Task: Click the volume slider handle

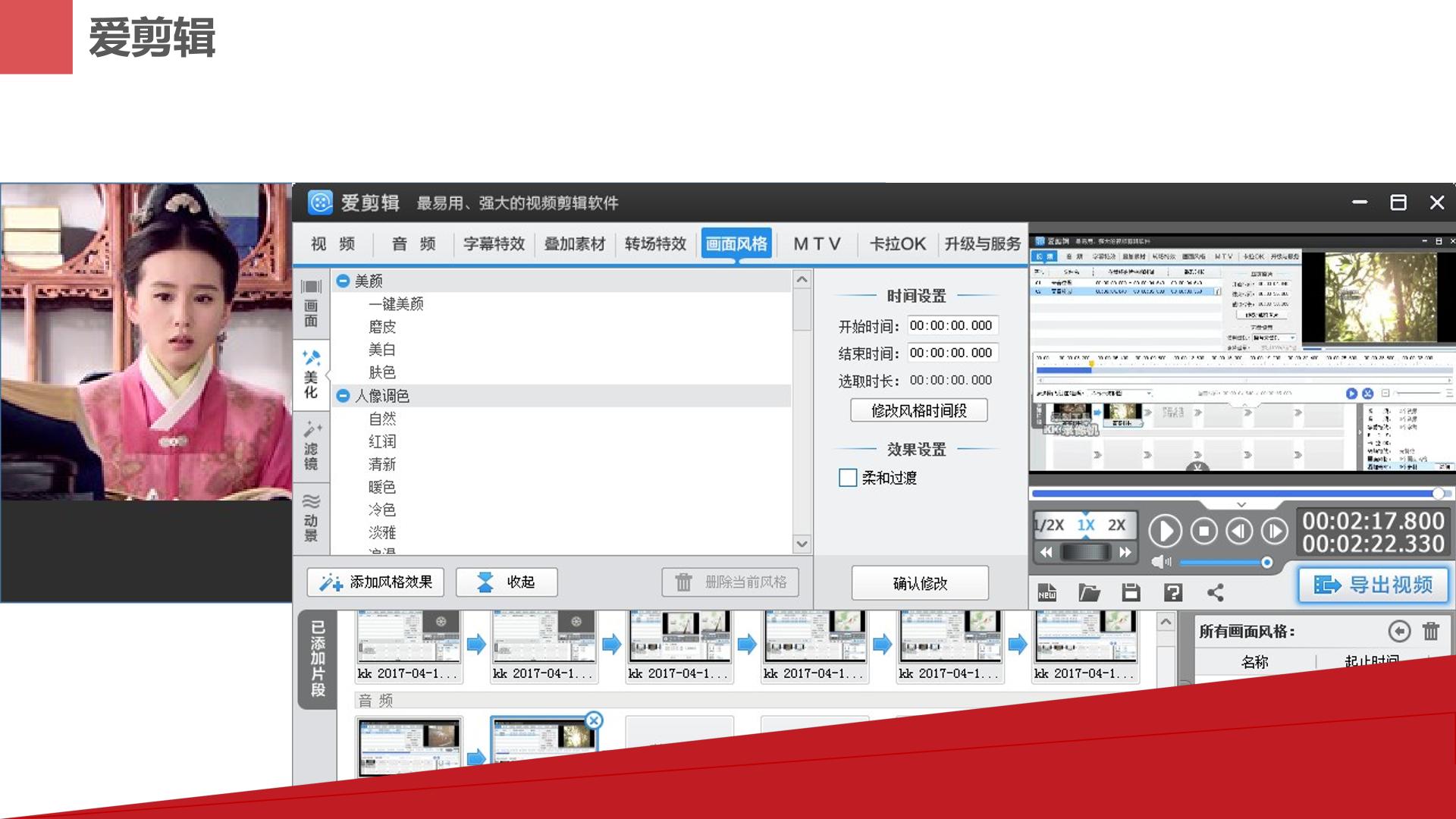Action: [1266, 562]
